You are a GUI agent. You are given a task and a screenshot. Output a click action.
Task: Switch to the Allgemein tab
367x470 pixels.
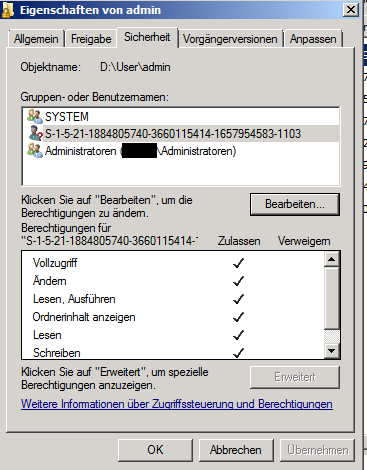tap(36, 39)
